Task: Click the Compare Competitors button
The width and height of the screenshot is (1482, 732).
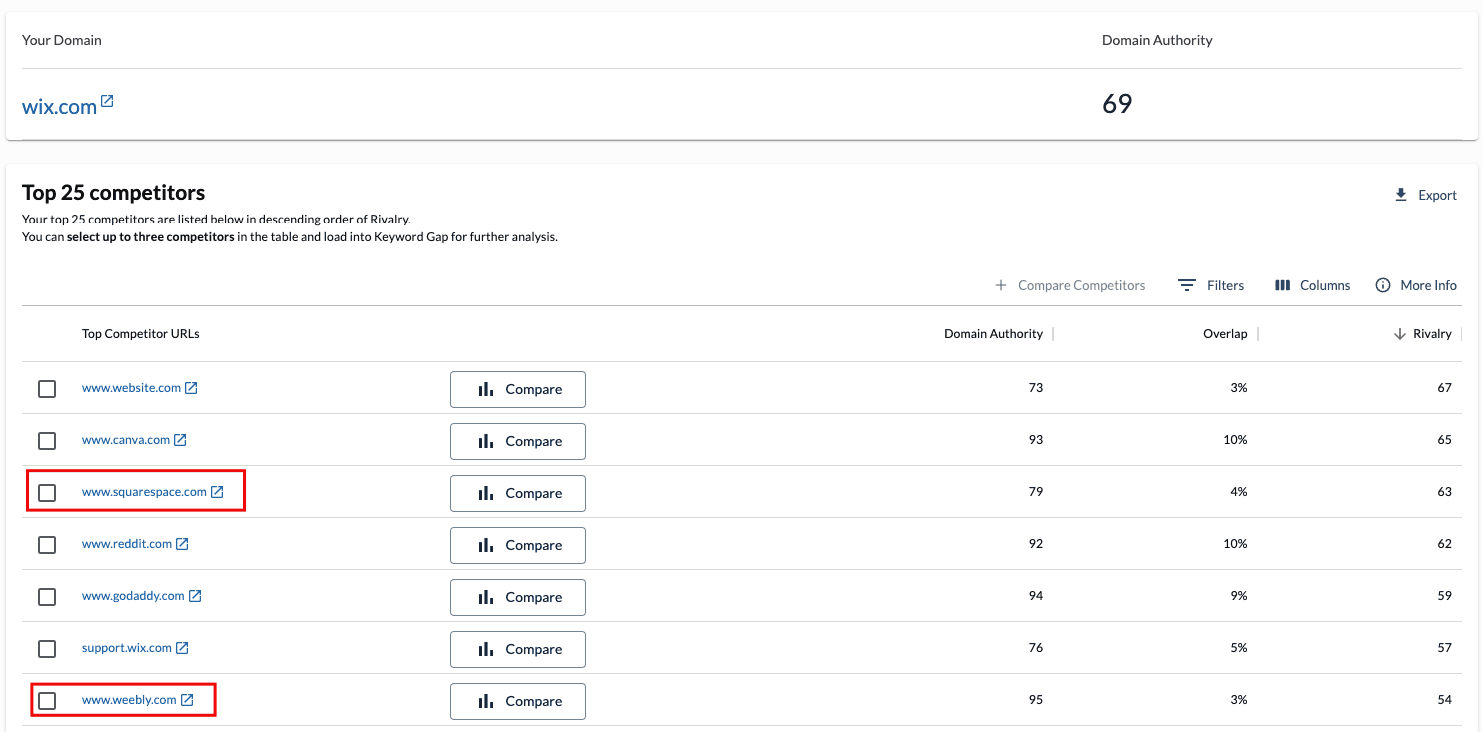Action: click(x=1070, y=285)
